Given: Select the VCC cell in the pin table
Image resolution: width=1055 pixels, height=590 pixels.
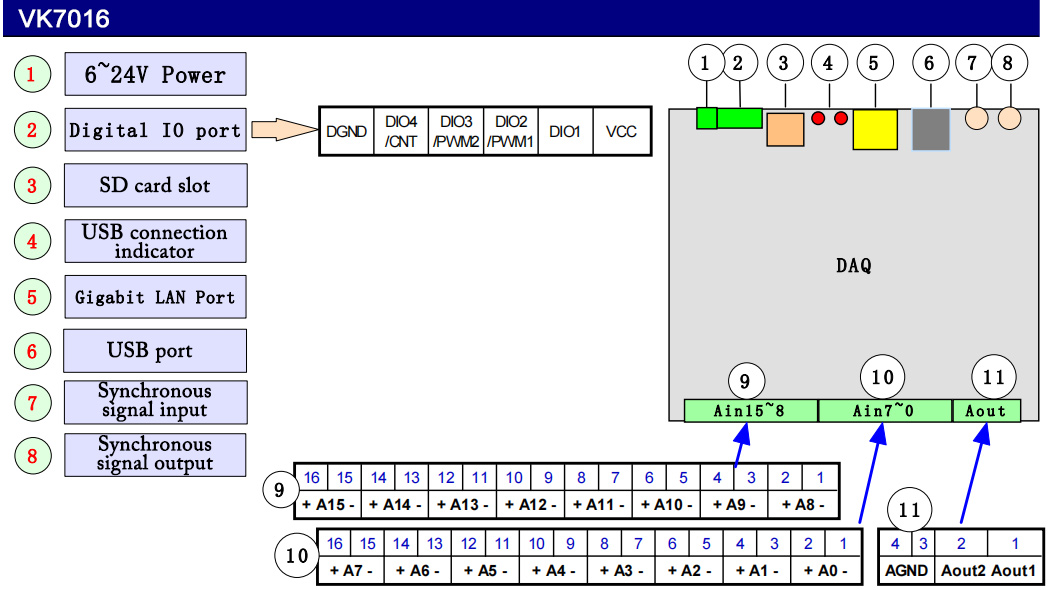Looking at the screenshot, I should point(622,131).
